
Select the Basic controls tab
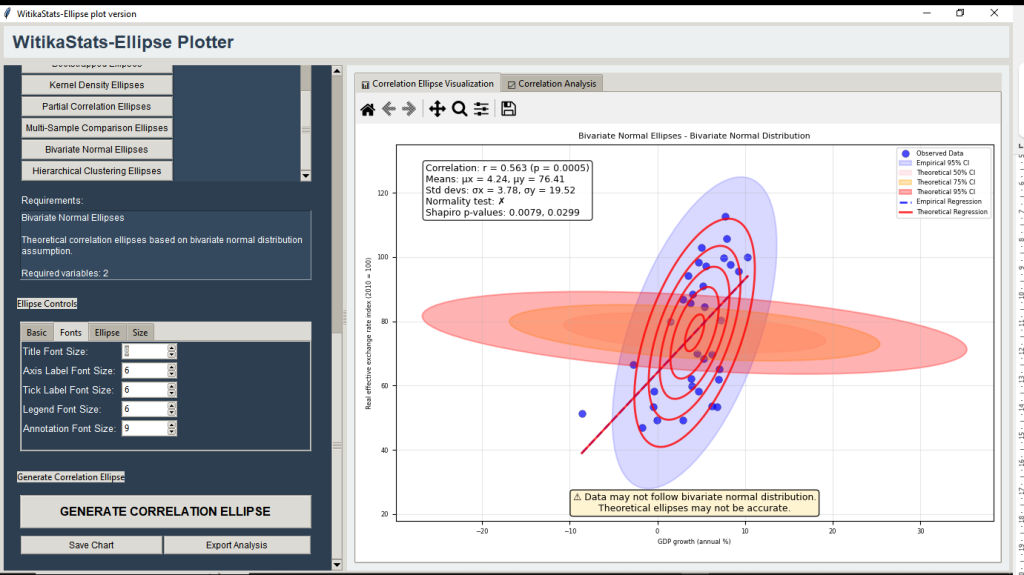click(x=37, y=333)
